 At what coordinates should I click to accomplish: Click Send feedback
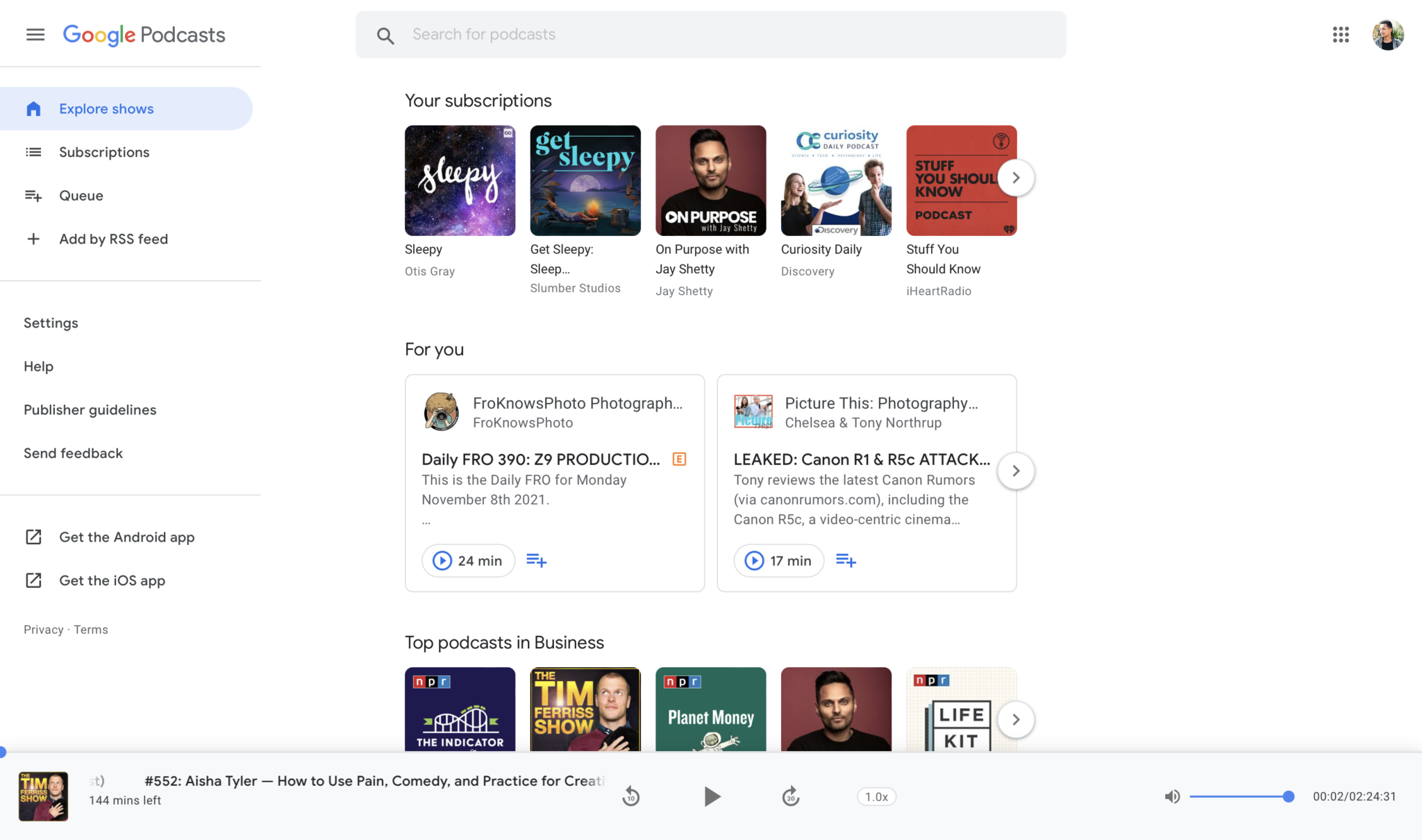pyautogui.click(x=73, y=453)
